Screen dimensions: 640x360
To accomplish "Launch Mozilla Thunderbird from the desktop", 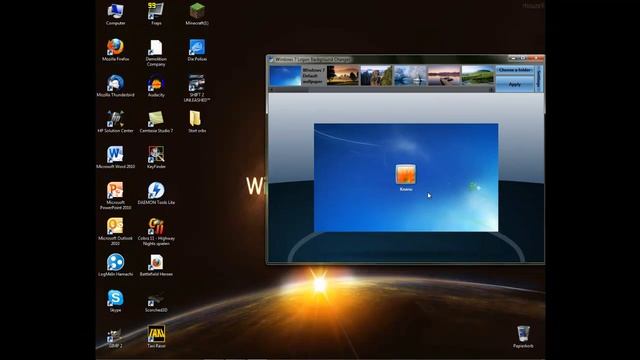I will (x=116, y=86).
